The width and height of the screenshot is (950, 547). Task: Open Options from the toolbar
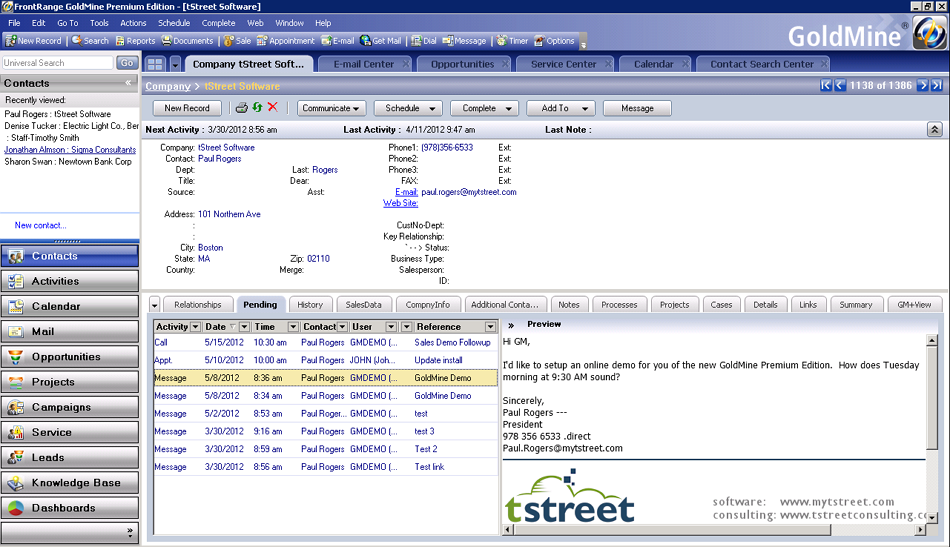554,41
